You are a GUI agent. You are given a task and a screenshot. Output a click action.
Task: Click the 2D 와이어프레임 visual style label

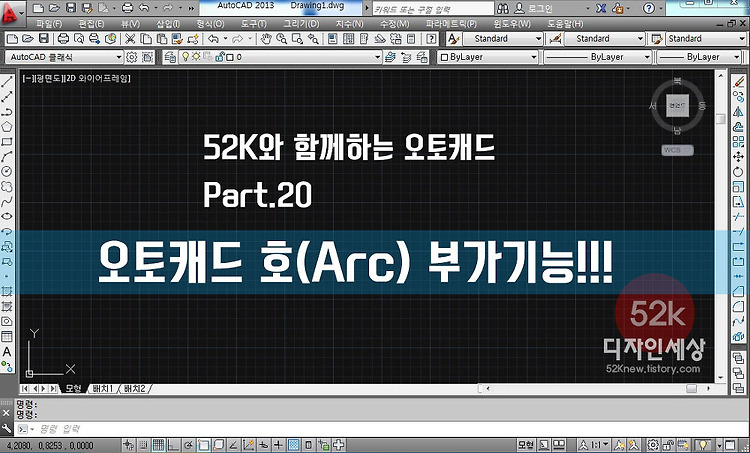(x=98, y=78)
